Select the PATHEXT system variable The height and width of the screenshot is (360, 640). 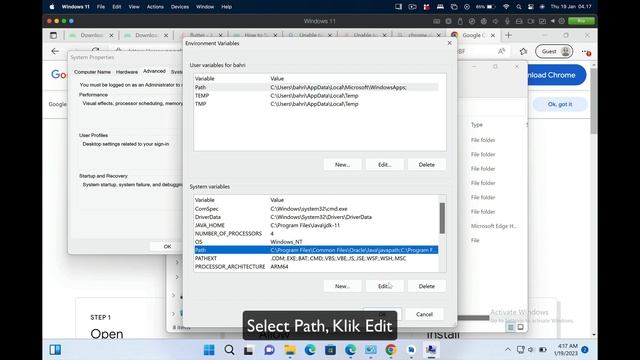pos(316,258)
